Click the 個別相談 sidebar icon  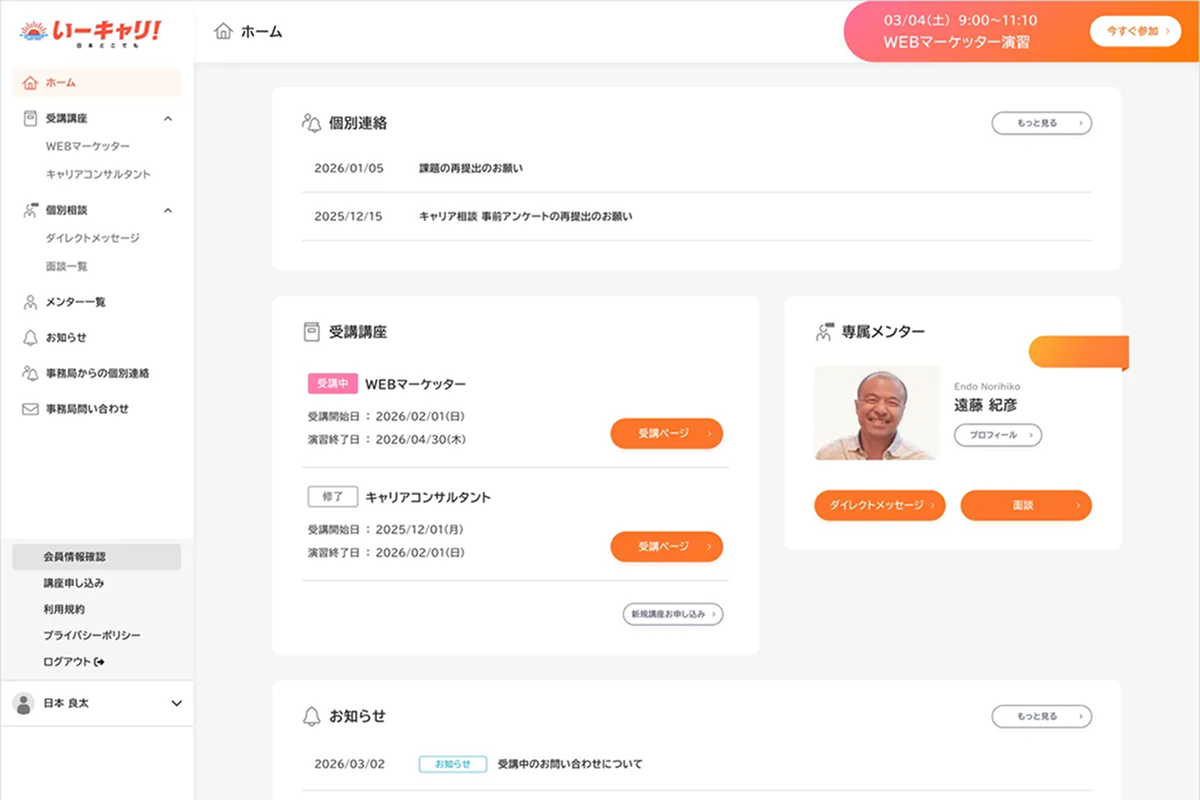30,210
